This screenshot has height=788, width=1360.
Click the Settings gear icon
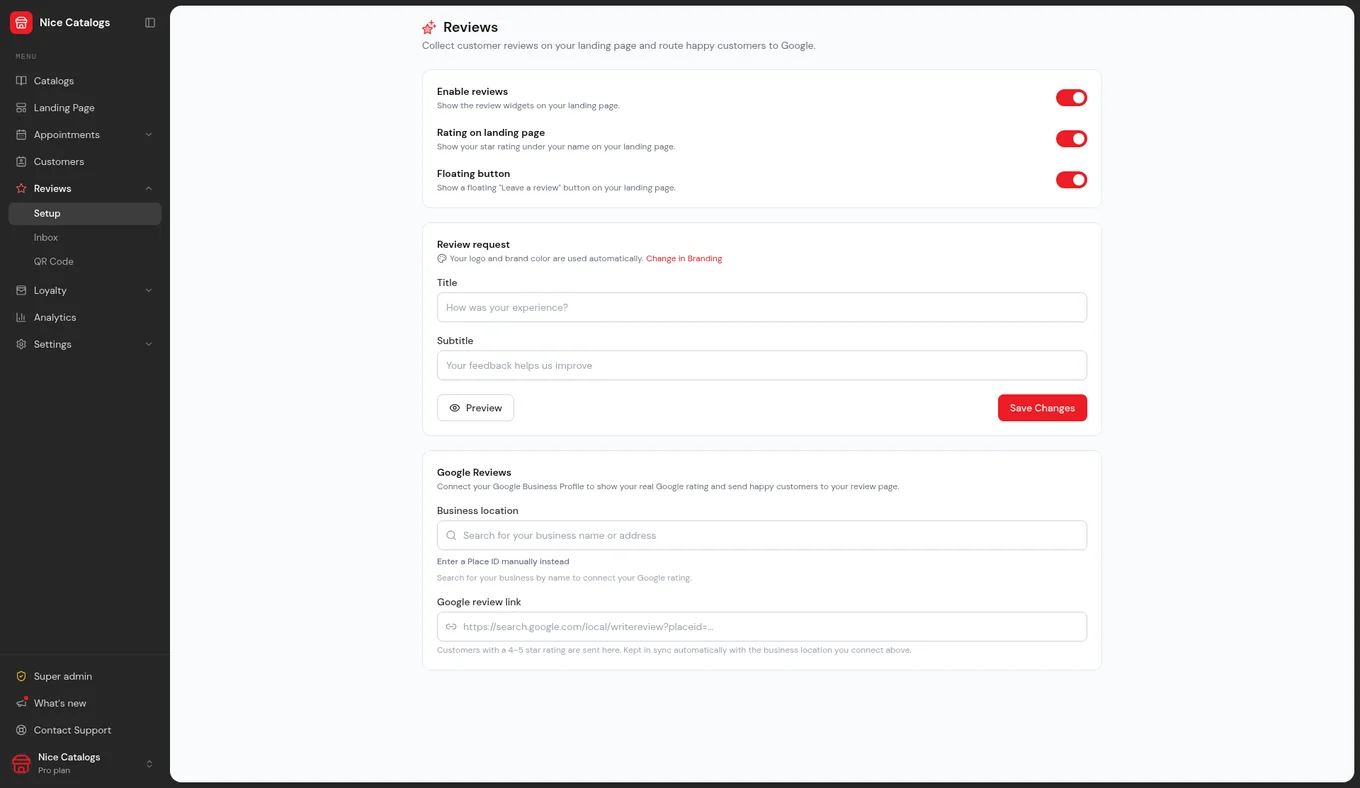[x=21, y=345]
